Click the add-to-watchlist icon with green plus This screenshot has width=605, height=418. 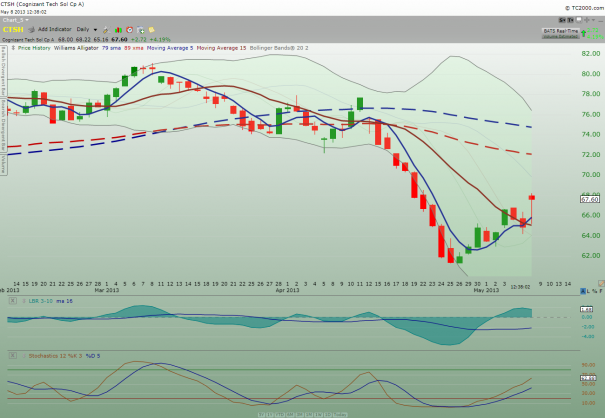click(141, 30)
